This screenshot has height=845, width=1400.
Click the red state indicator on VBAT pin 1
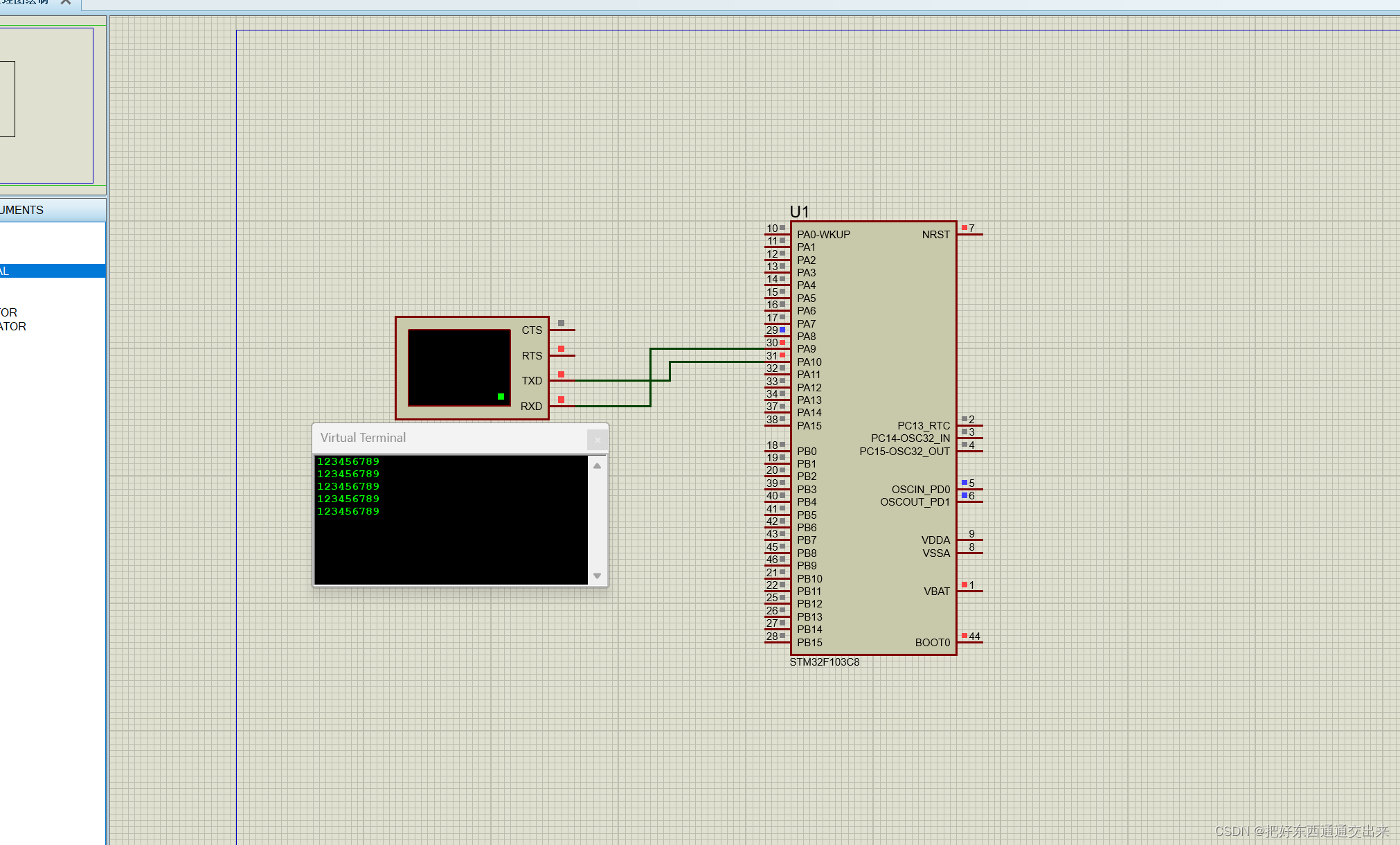pos(964,585)
